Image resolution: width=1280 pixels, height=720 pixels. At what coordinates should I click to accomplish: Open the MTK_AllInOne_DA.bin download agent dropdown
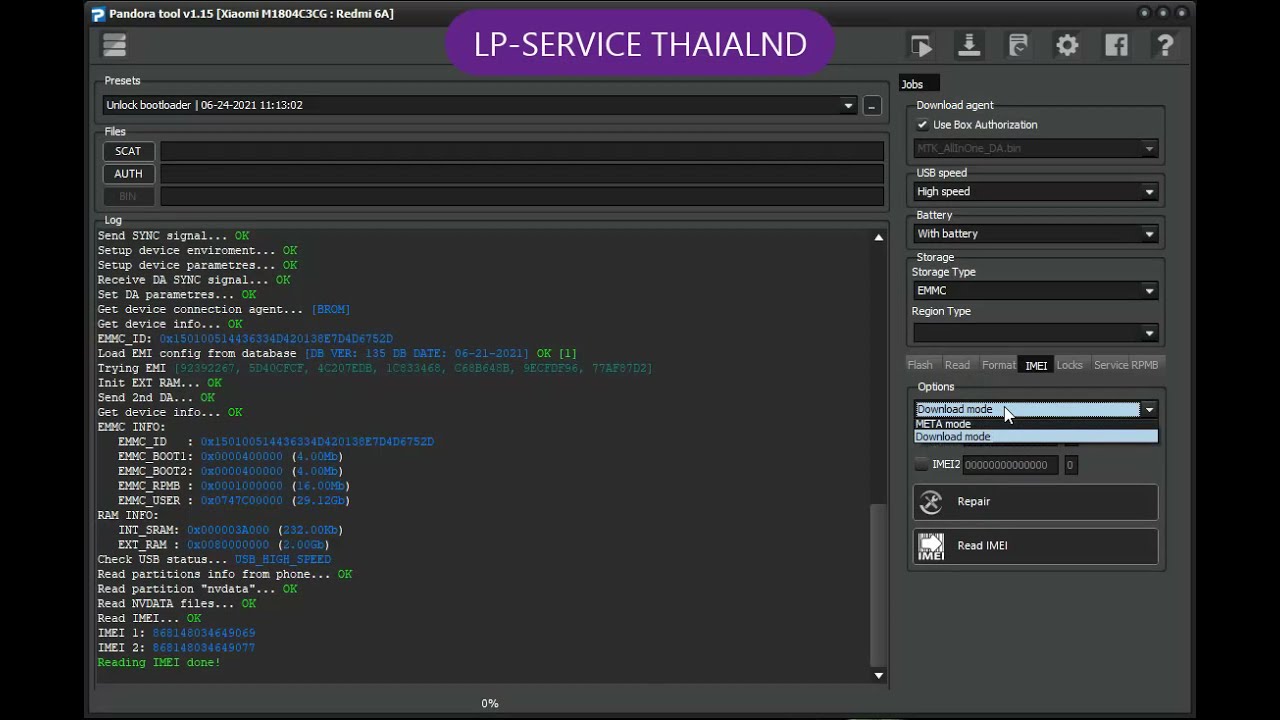coord(1035,148)
